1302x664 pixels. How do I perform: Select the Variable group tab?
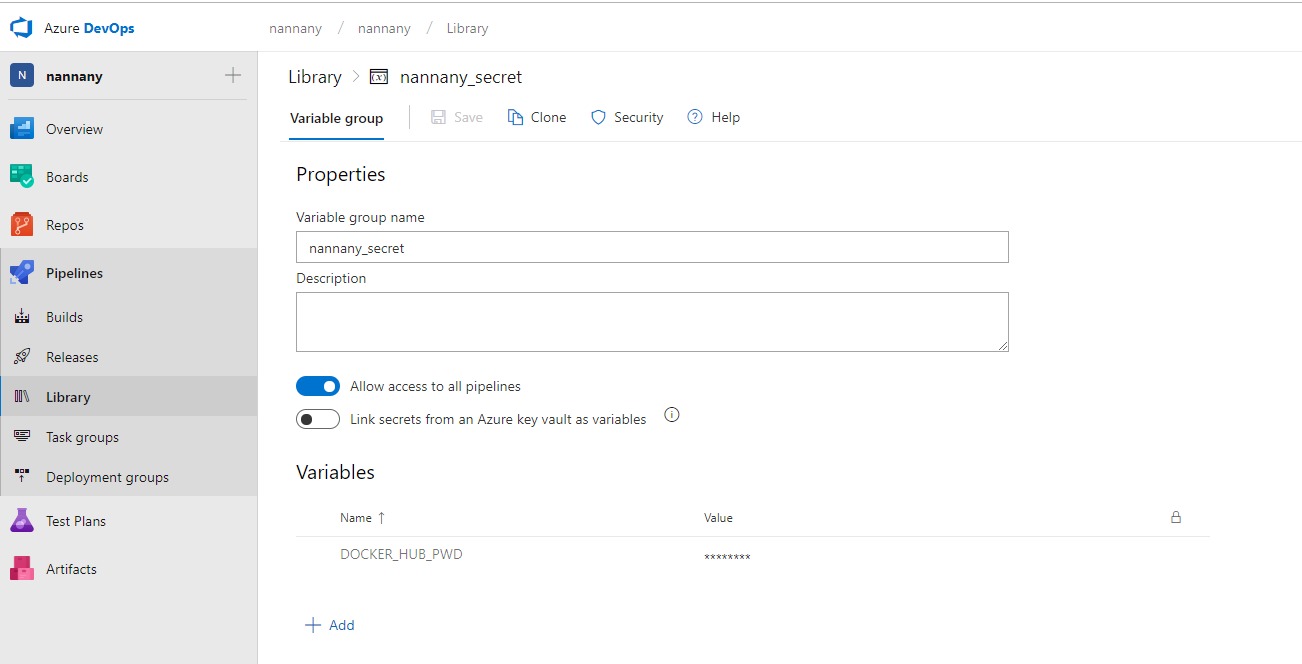click(x=336, y=118)
